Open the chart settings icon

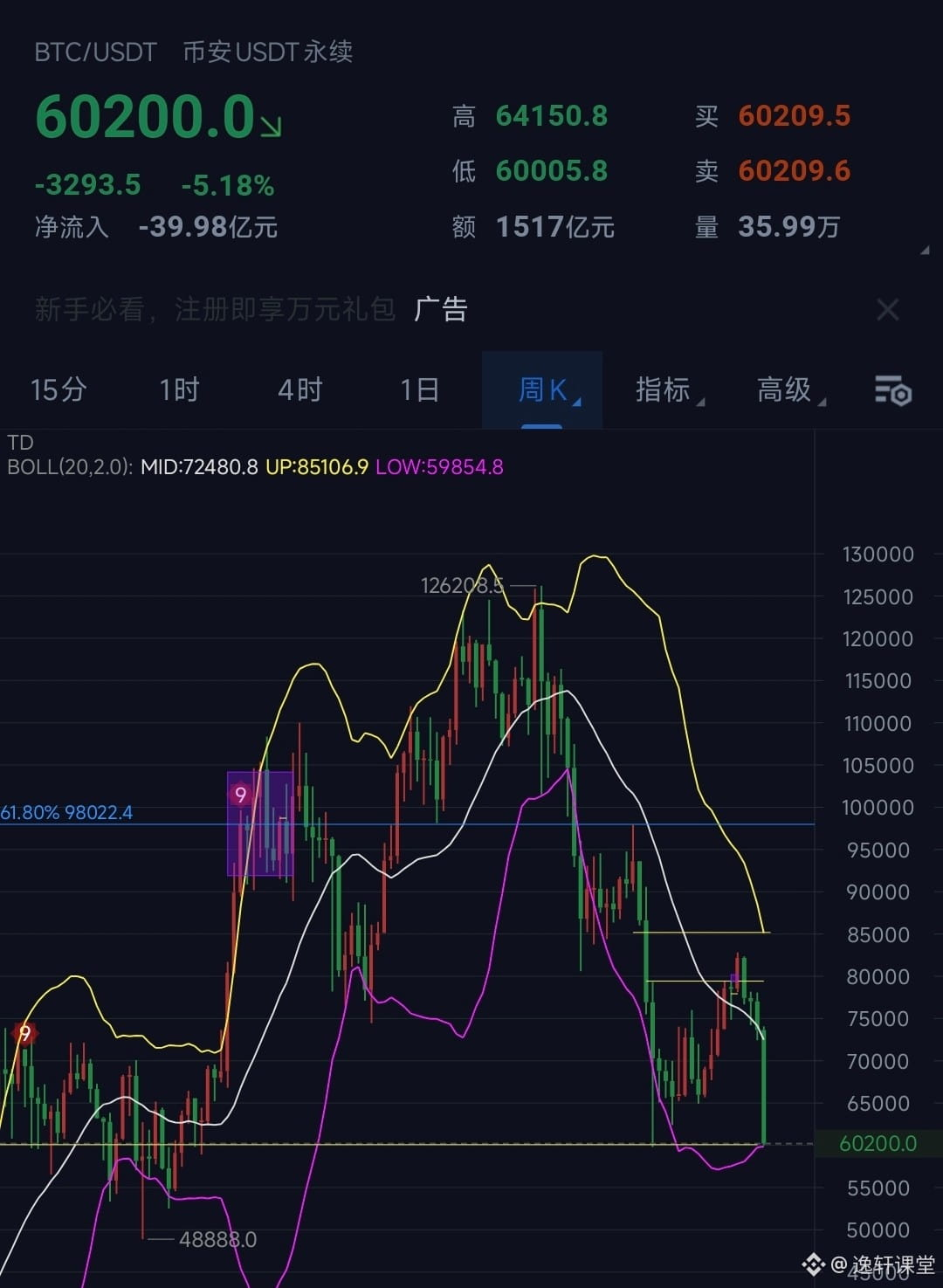coord(892,390)
